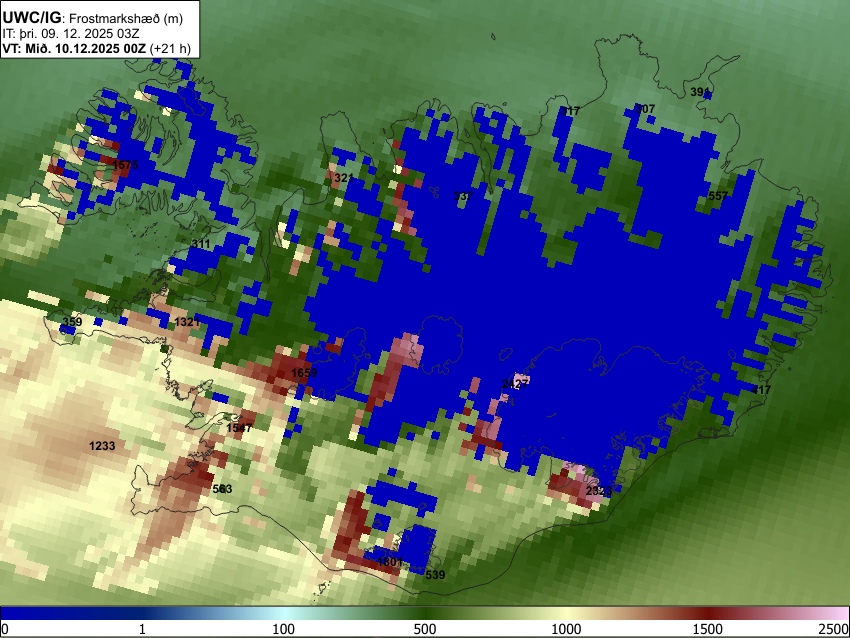Click the 563 value on the southwest peninsula
This screenshot has height=638, width=850.
coord(222,489)
